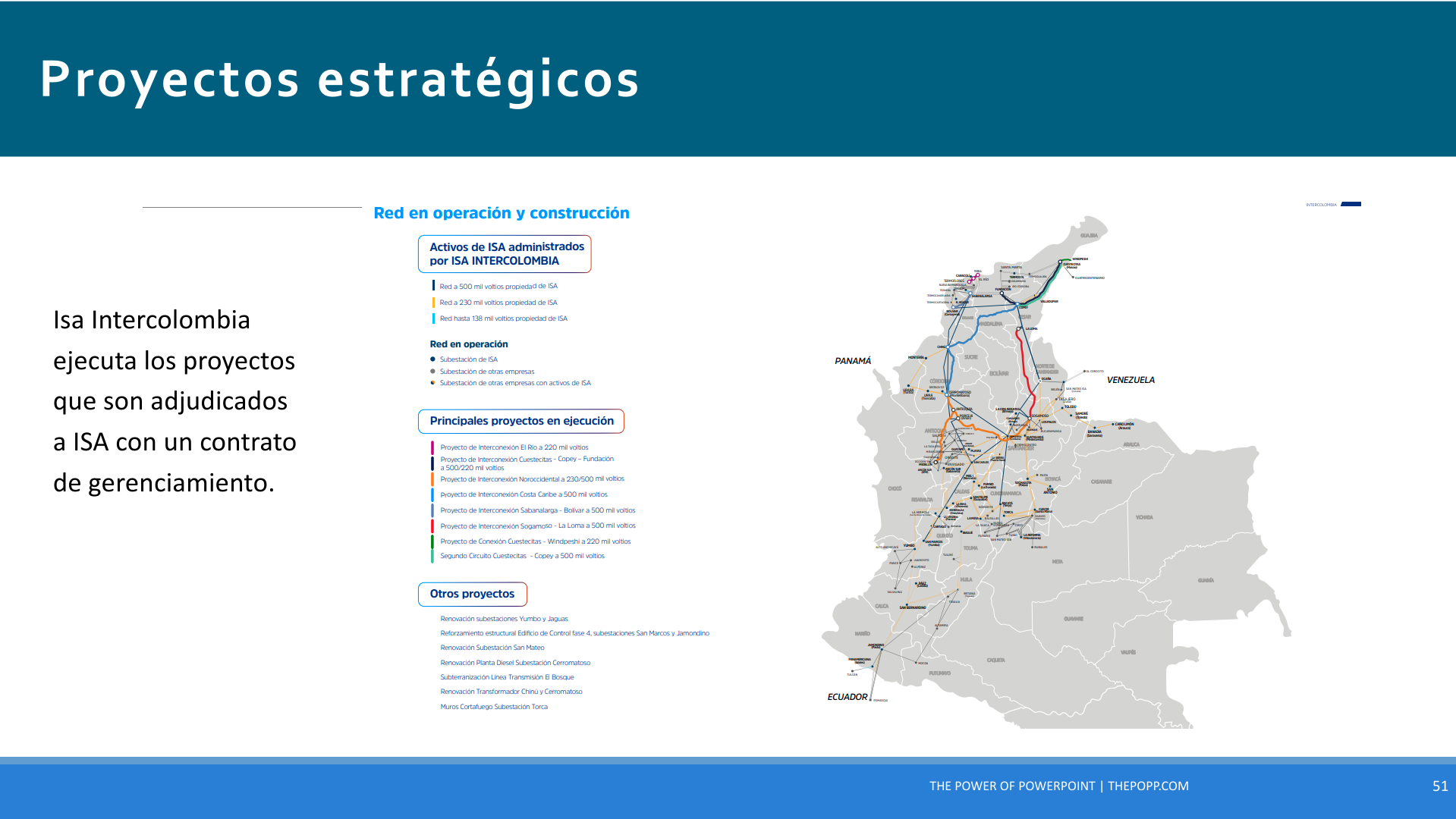Select legend entry 'Red a 230 mil voltios propiedad de ISA'
Viewport: 1456px width, 819px height.
[x=498, y=303]
